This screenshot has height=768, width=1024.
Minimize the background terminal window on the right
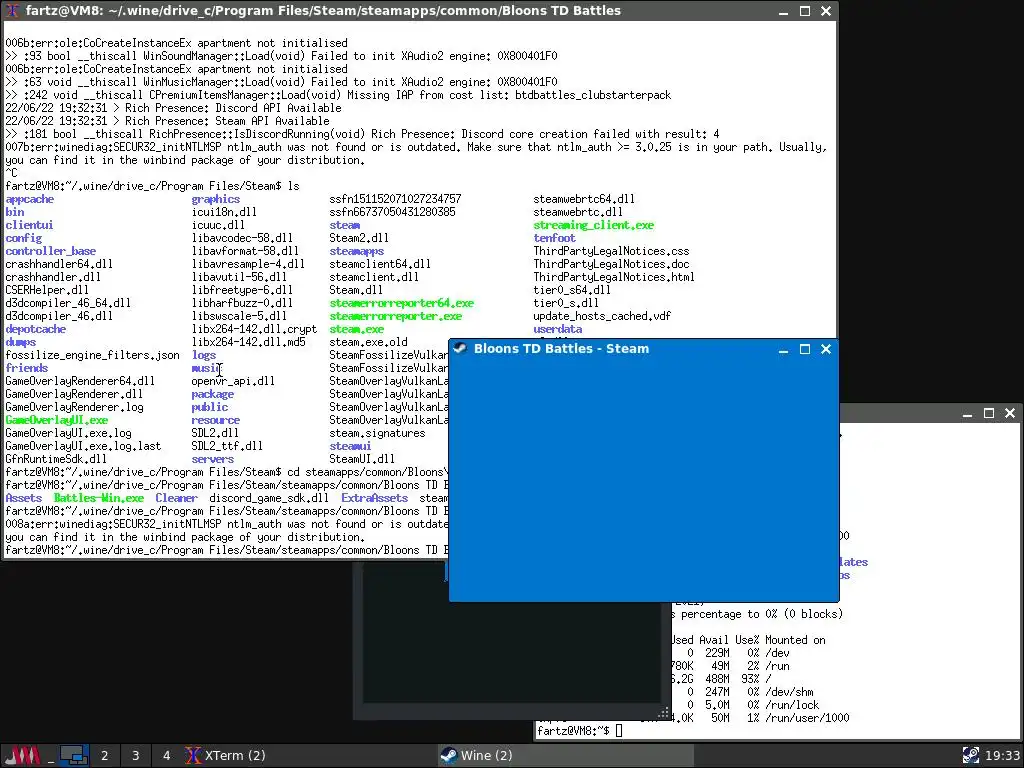(x=968, y=413)
